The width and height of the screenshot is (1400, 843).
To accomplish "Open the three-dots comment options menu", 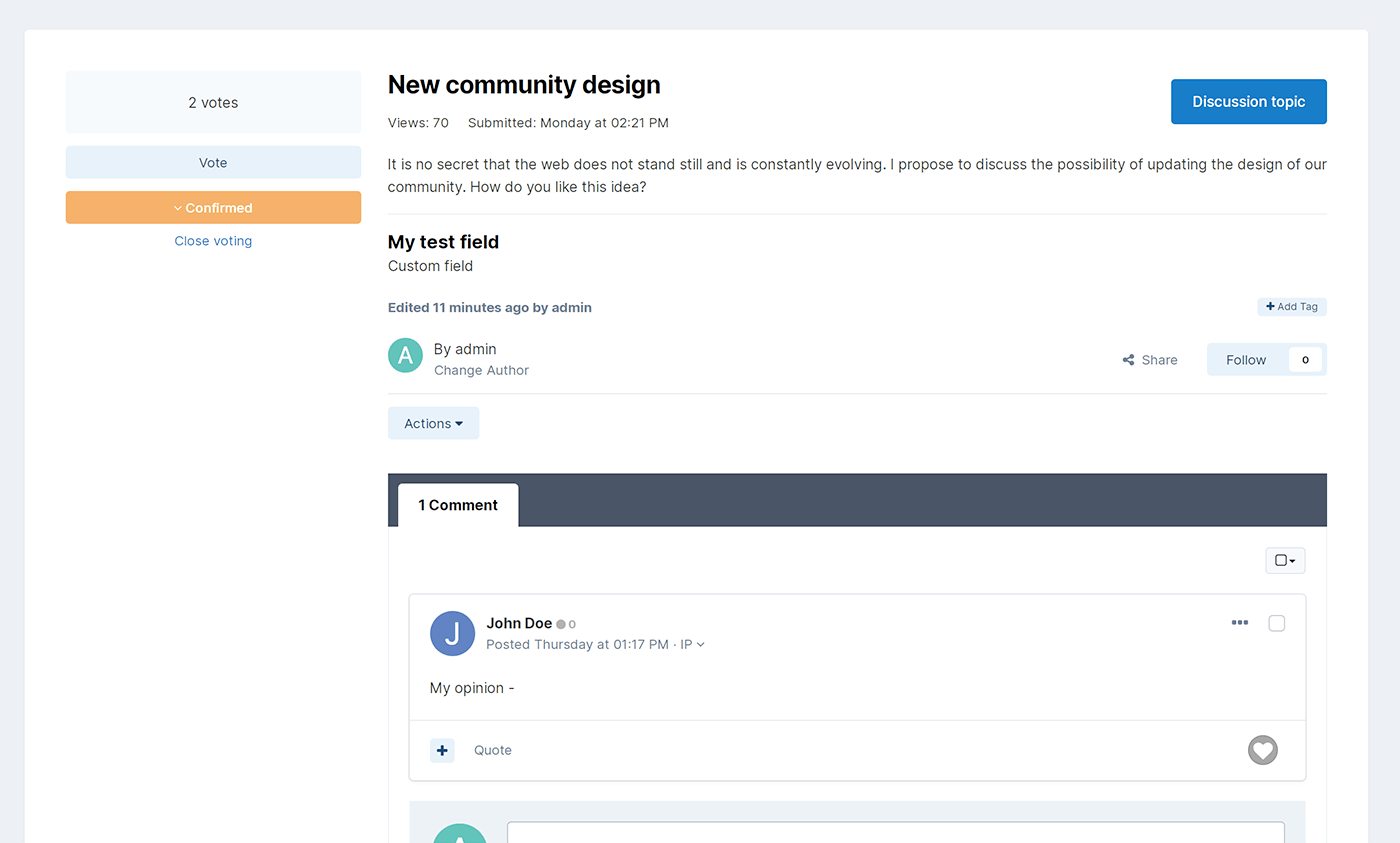I will click(x=1239, y=623).
